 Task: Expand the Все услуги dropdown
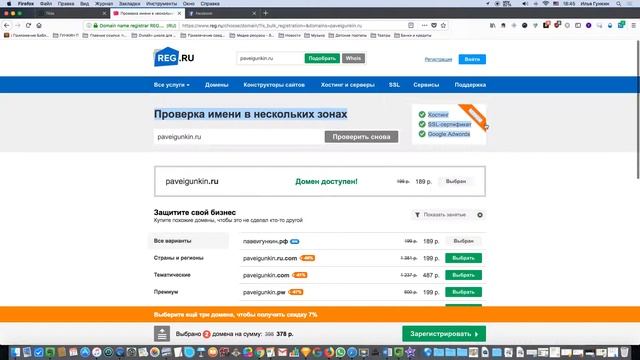171,85
